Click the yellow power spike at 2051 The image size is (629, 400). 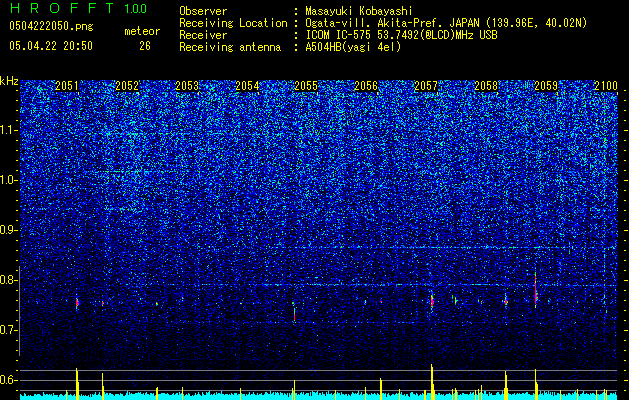click(77, 383)
